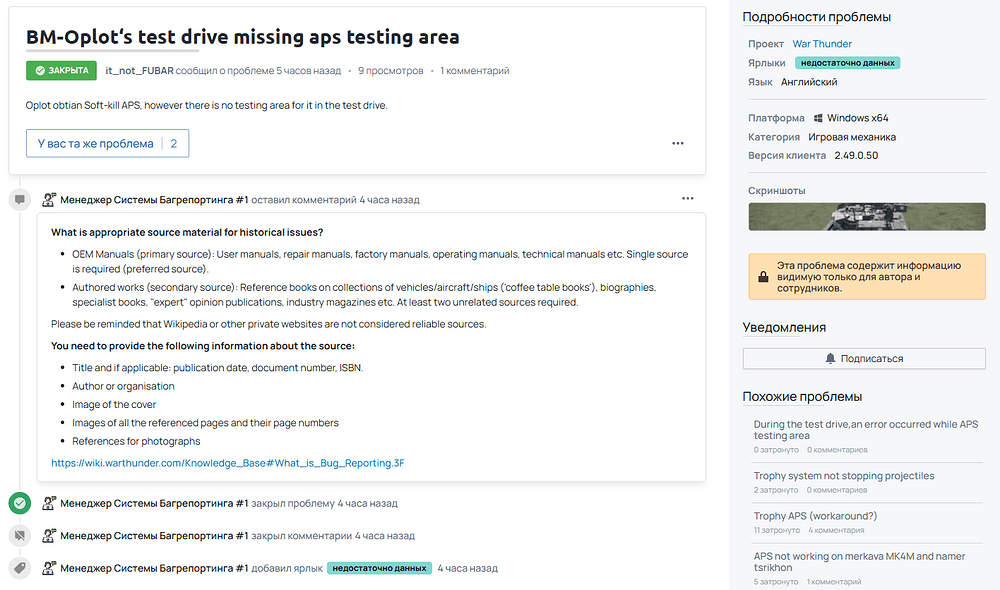Click the manager avatar on the 'закрыл проблему' event
1000x590 pixels.
[49, 503]
